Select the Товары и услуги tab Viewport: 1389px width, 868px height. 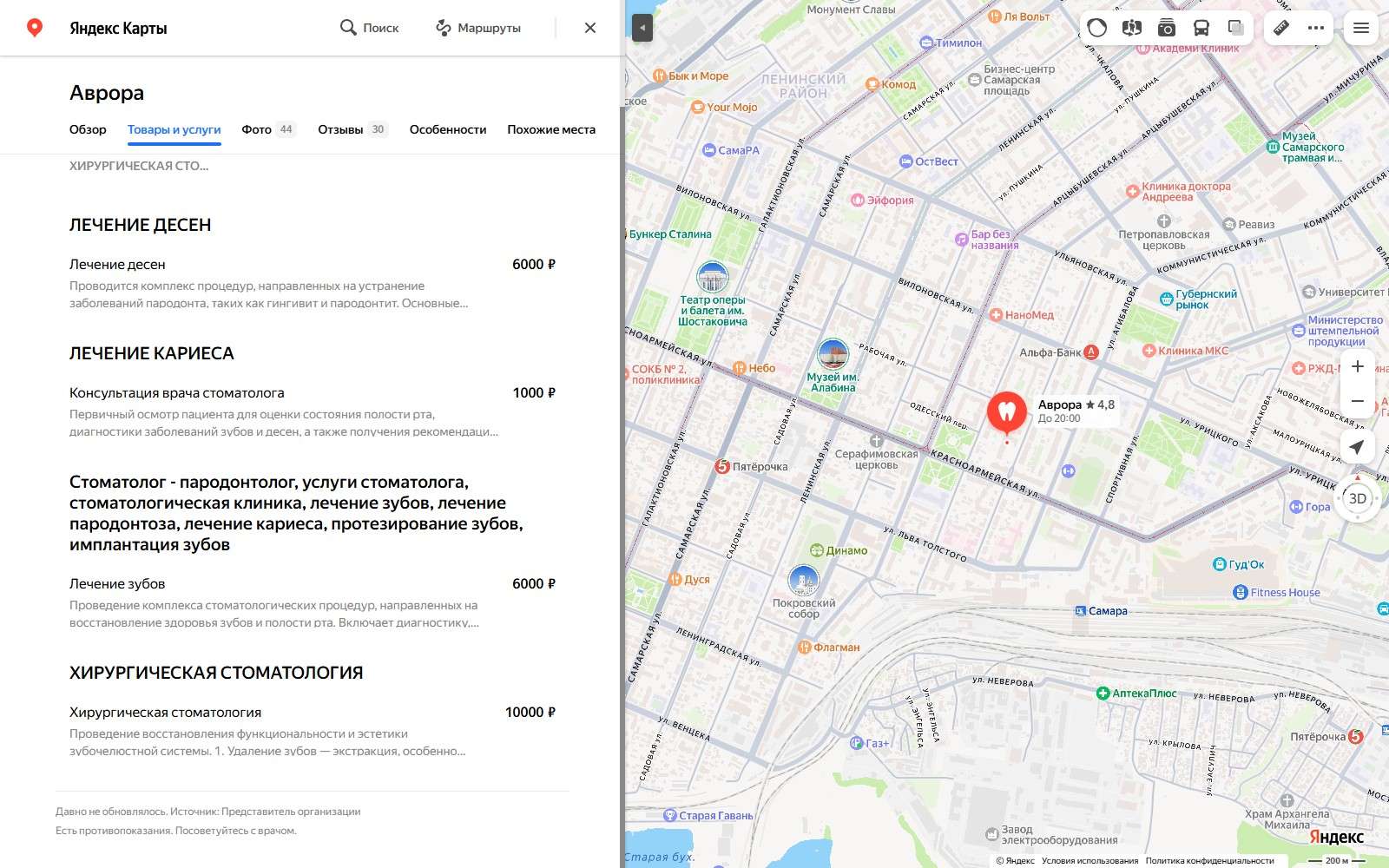(174, 129)
